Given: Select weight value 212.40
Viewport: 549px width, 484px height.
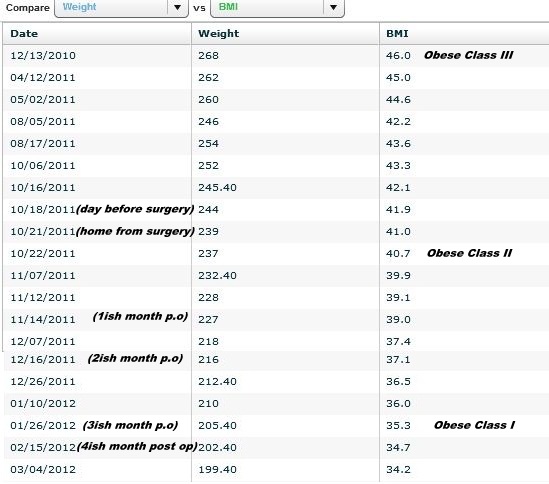Looking at the screenshot, I should 217,382.
